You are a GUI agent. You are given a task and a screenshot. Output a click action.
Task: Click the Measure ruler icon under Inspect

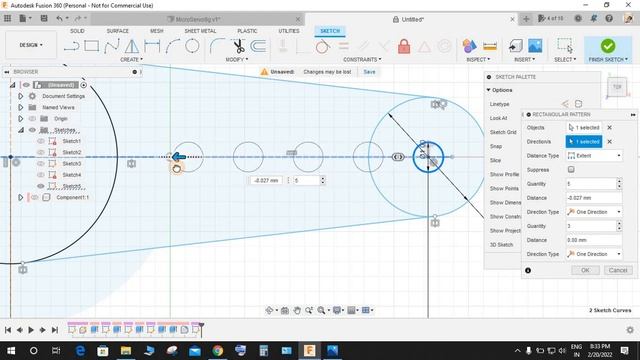(489, 47)
